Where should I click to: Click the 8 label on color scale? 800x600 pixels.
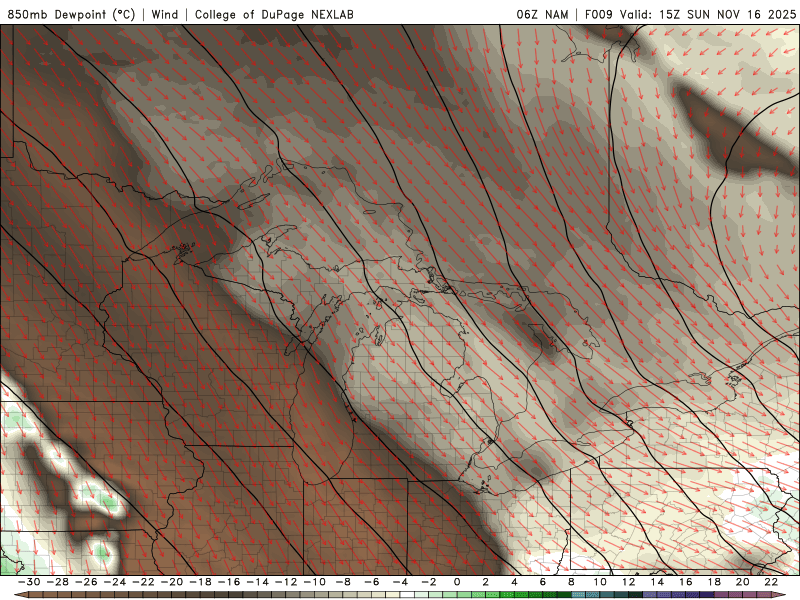(x=571, y=582)
